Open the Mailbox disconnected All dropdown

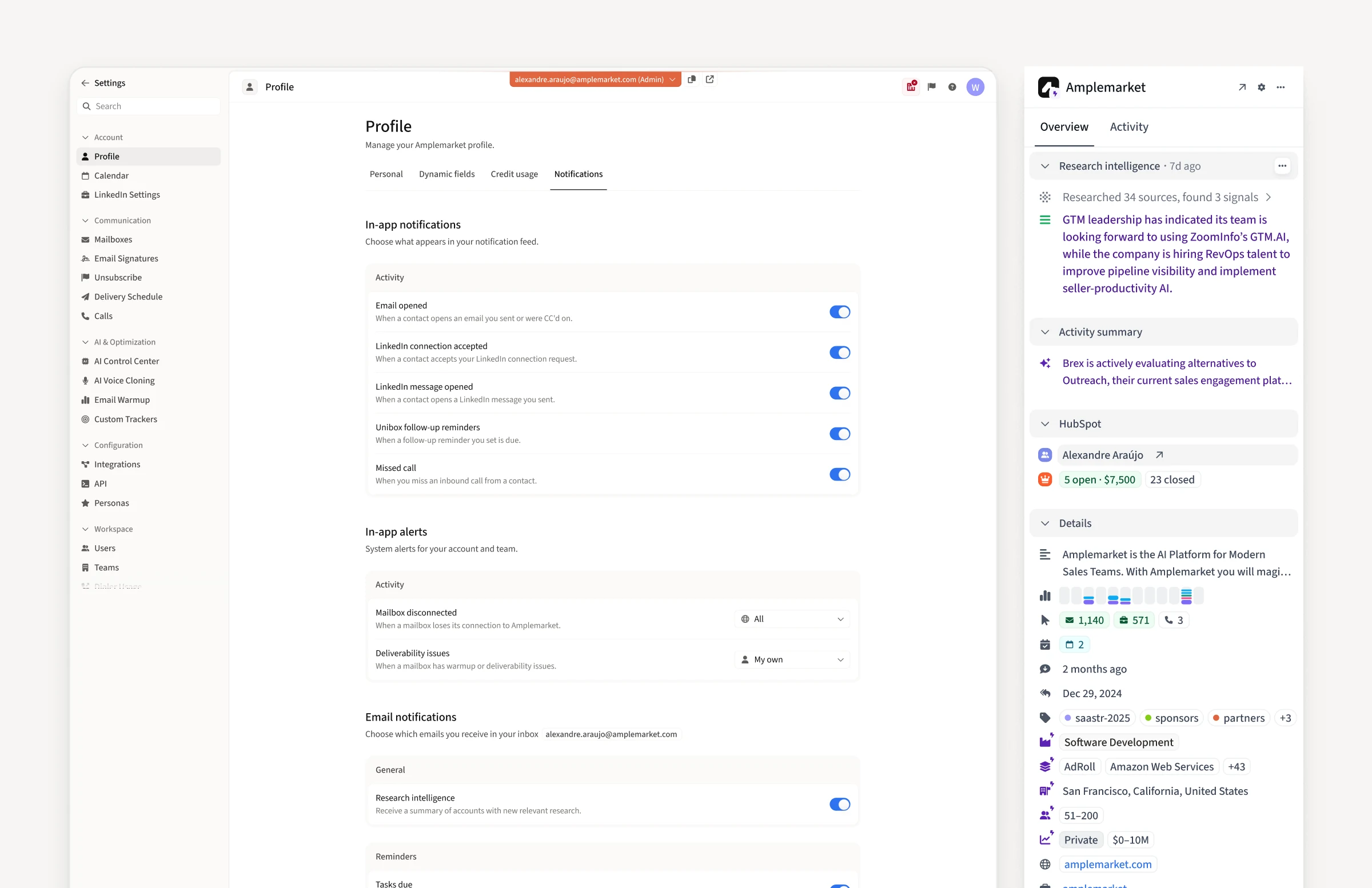coord(792,619)
